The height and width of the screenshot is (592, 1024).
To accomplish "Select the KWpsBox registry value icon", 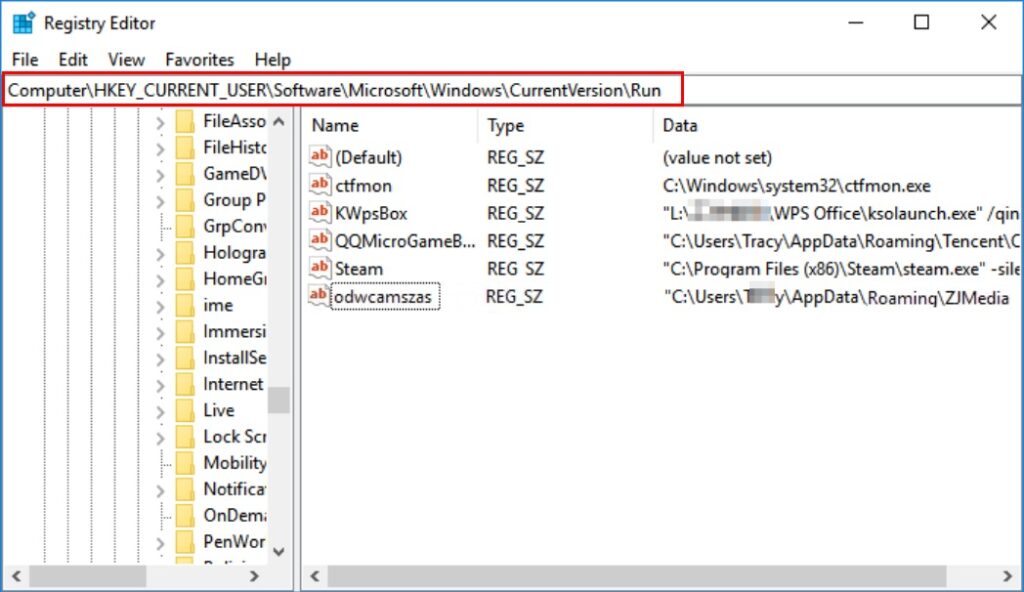I will tap(320, 212).
